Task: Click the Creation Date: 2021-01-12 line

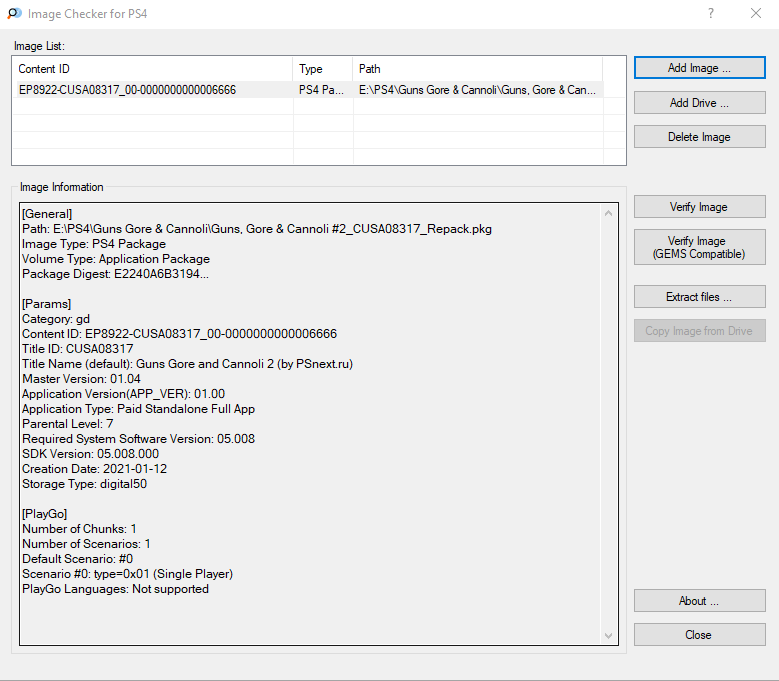Action: pos(94,468)
